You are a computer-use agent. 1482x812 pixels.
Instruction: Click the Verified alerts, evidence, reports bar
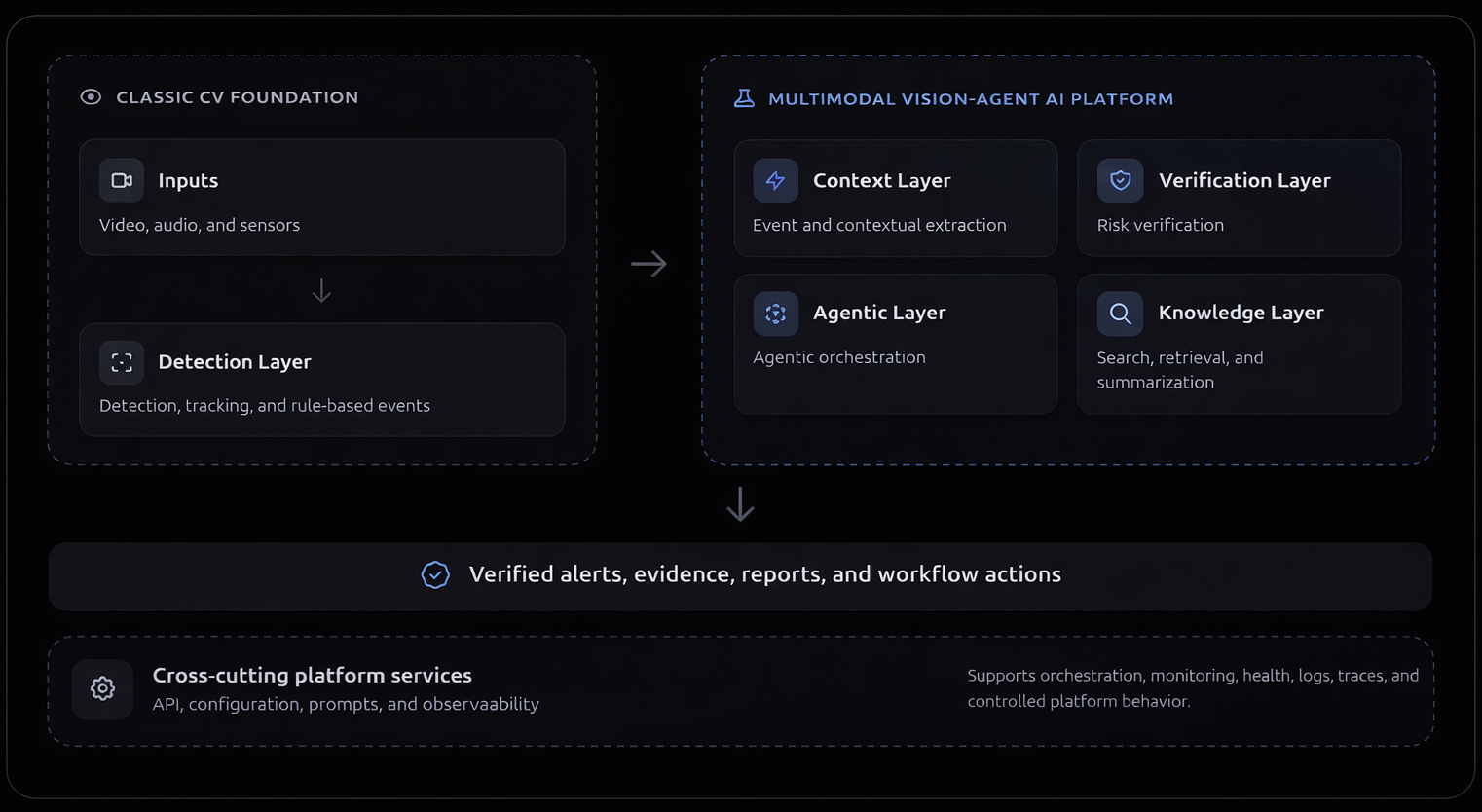(x=765, y=574)
